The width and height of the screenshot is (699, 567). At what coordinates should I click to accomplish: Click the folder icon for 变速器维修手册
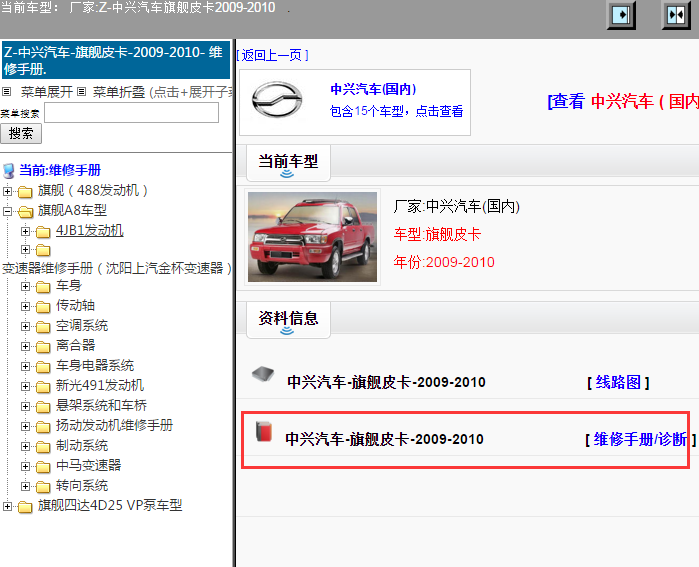coord(43,250)
